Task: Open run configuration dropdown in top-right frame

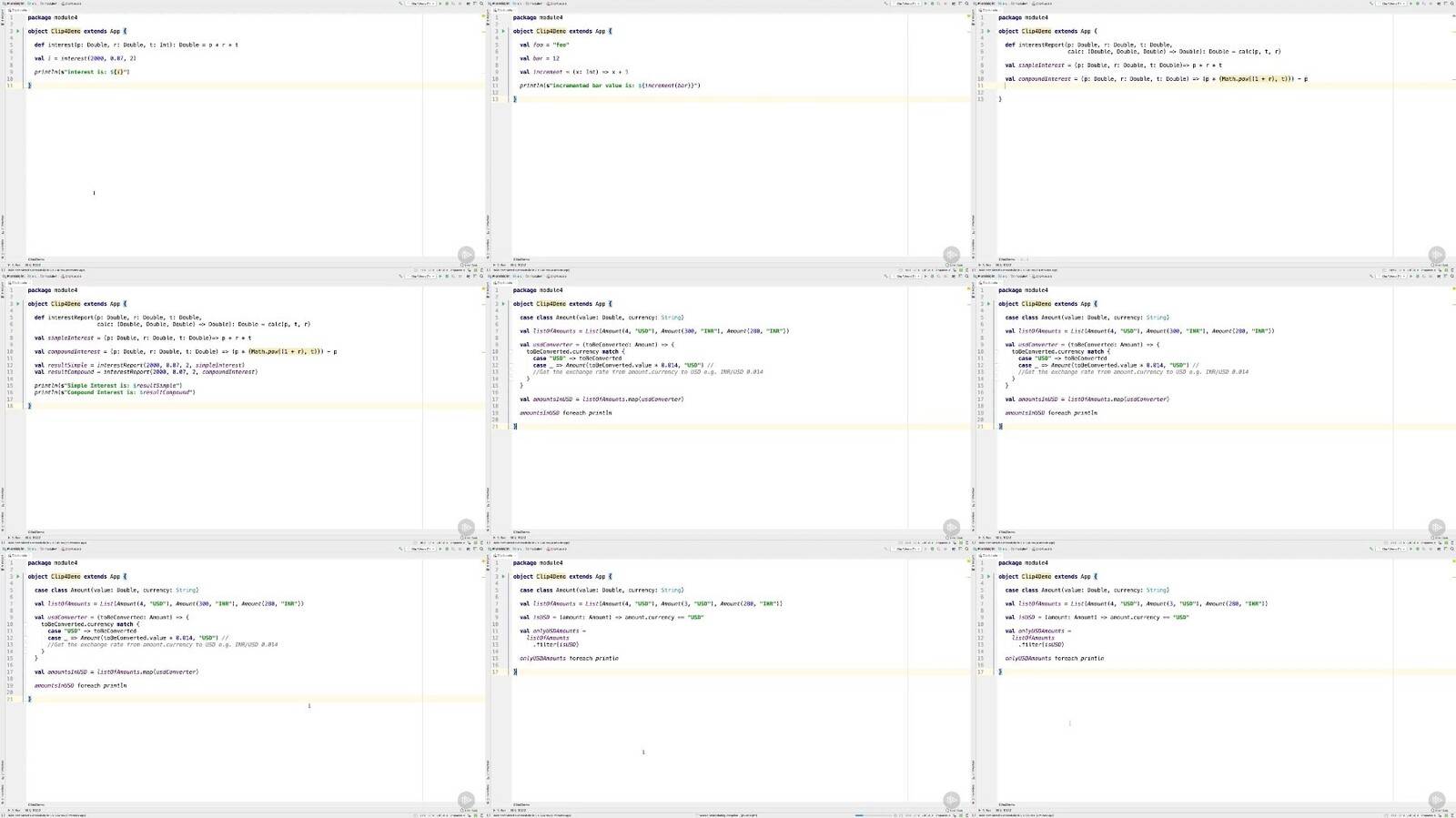Action: [x=1392, y=4]
